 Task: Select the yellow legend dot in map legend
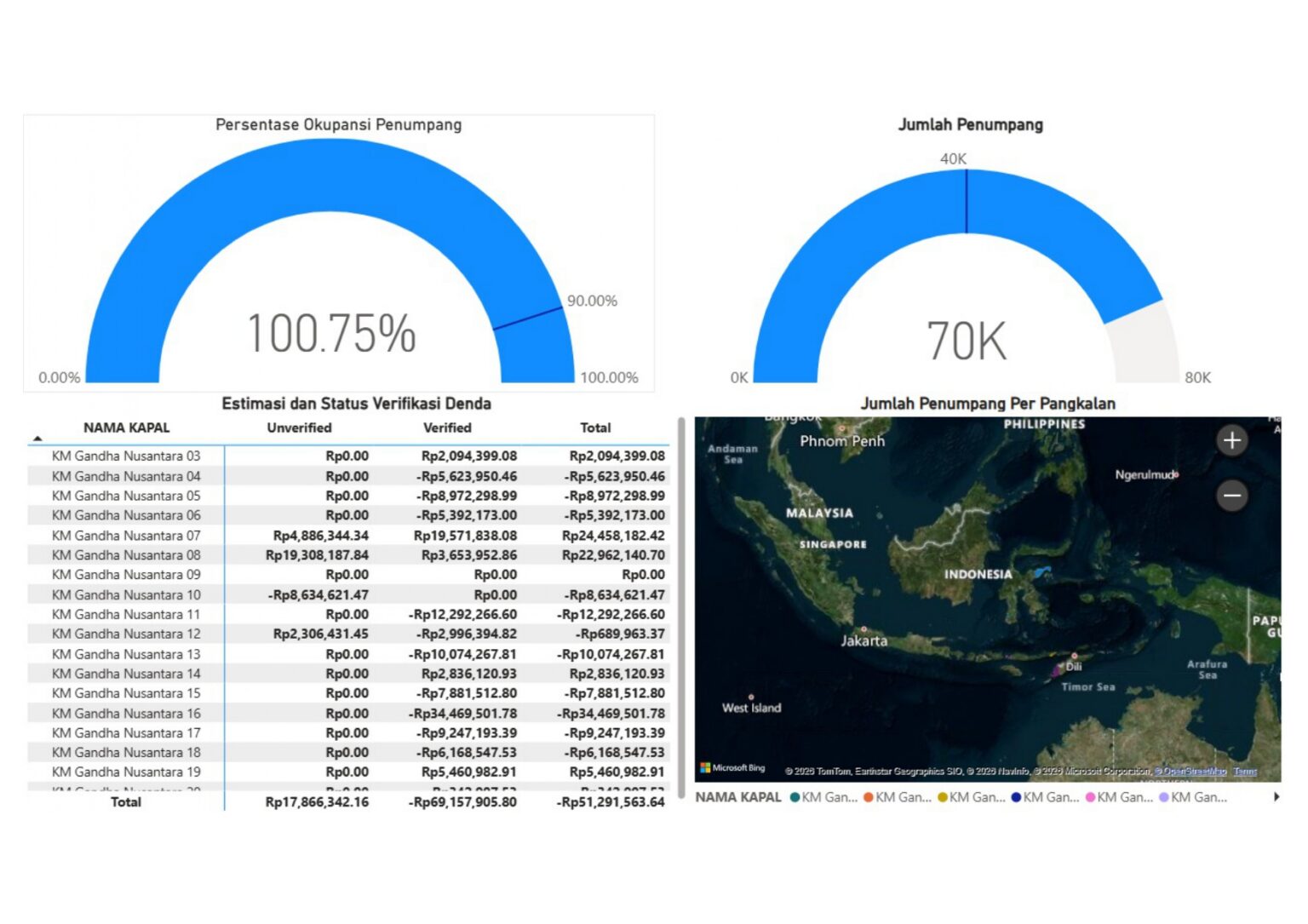coord(943,798)
